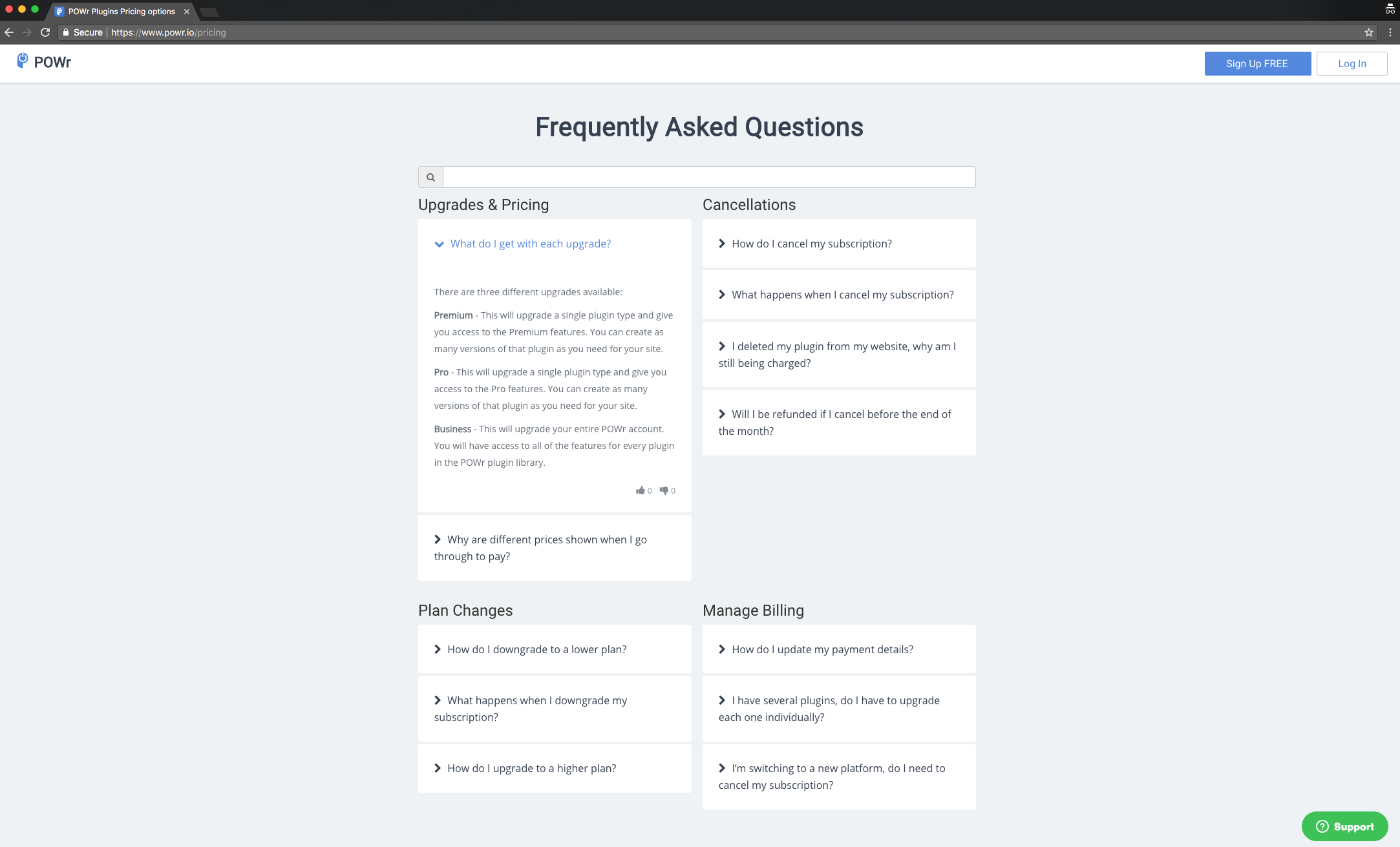Expand "How do I downgrade to a lower plan?"

point(555,649)
